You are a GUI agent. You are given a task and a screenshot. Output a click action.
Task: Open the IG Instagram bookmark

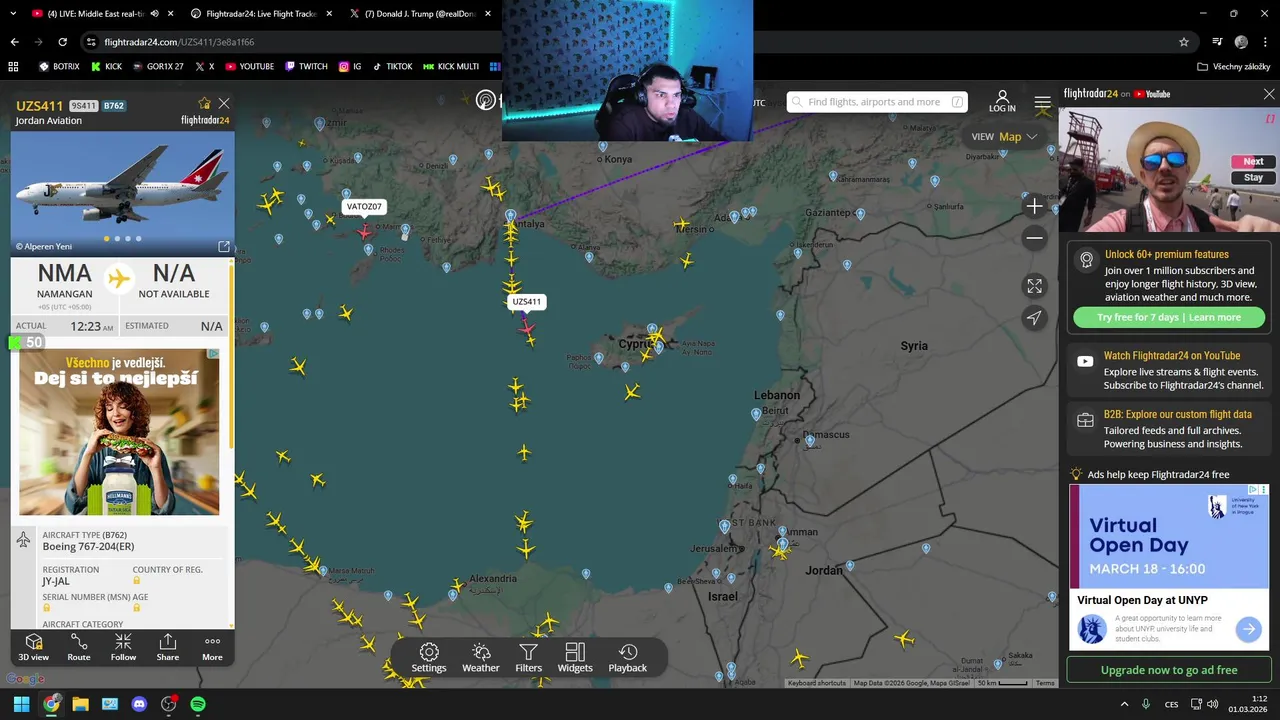(x=350, y=66)
